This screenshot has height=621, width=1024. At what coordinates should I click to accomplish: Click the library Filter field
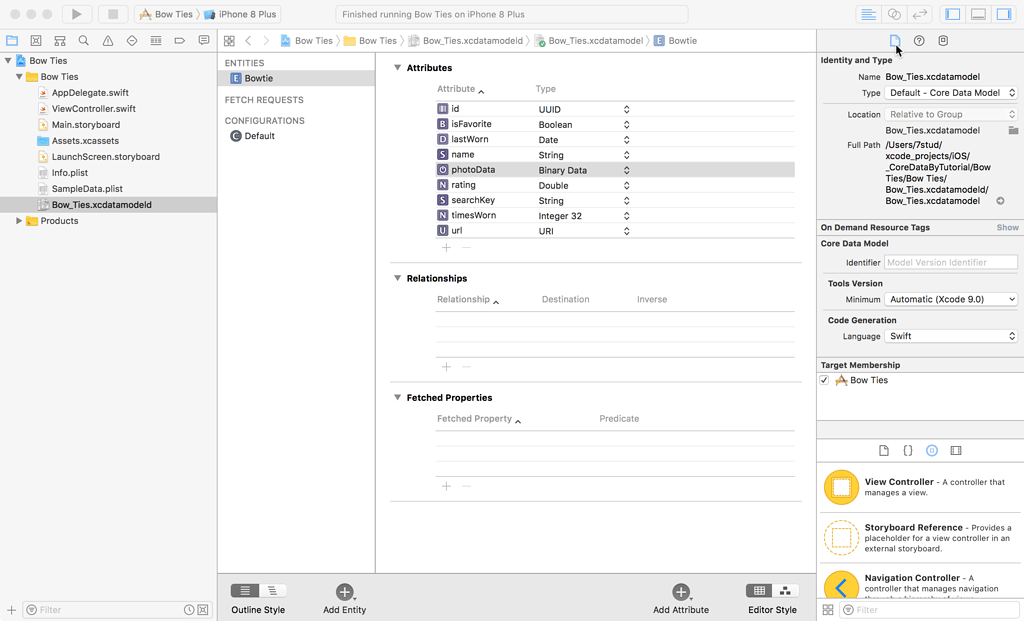point(929,610)
